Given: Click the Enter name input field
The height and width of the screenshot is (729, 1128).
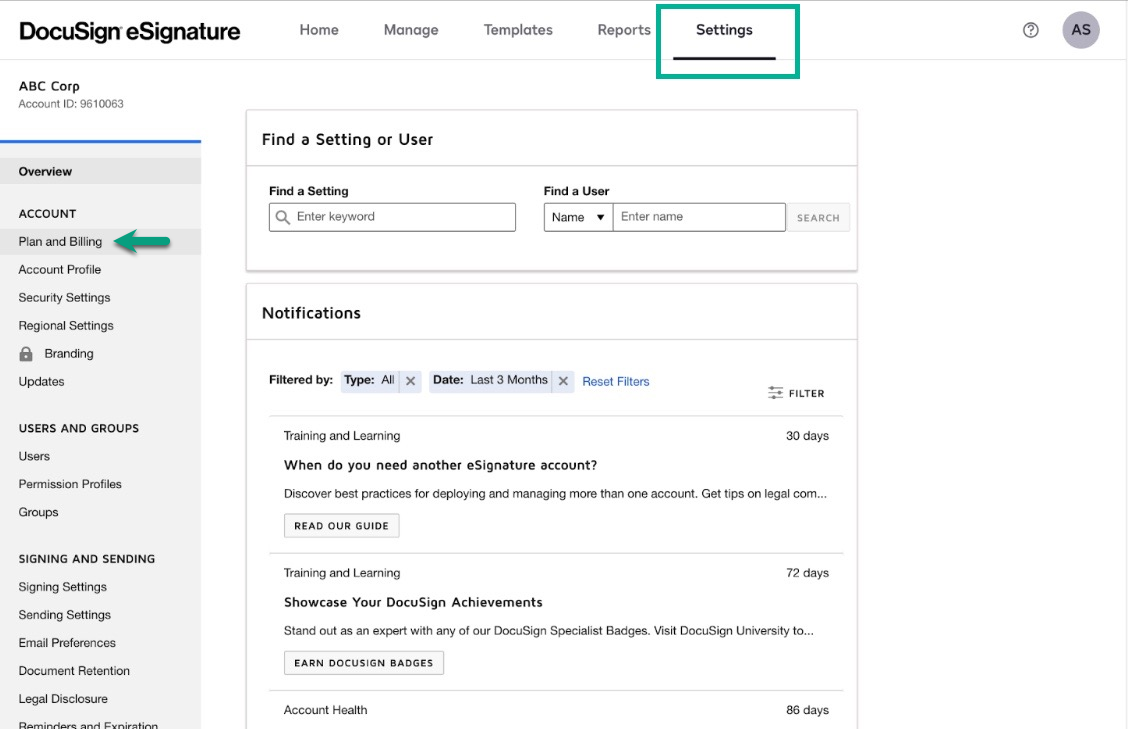Looking at the screenshot, I should tap(699, 216).
